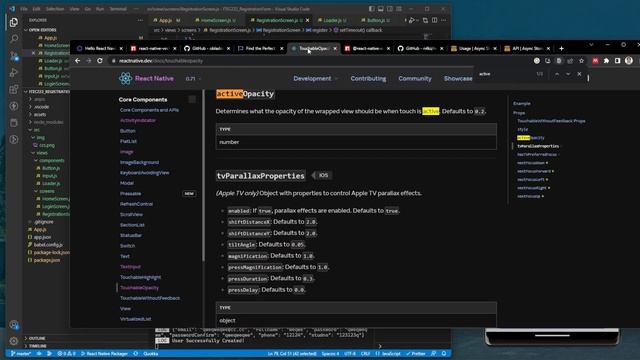Collapse the img folder in Explorer
The width and height of the screenshot is (640, 360).
pyautogui.click(x=40, y=138)
